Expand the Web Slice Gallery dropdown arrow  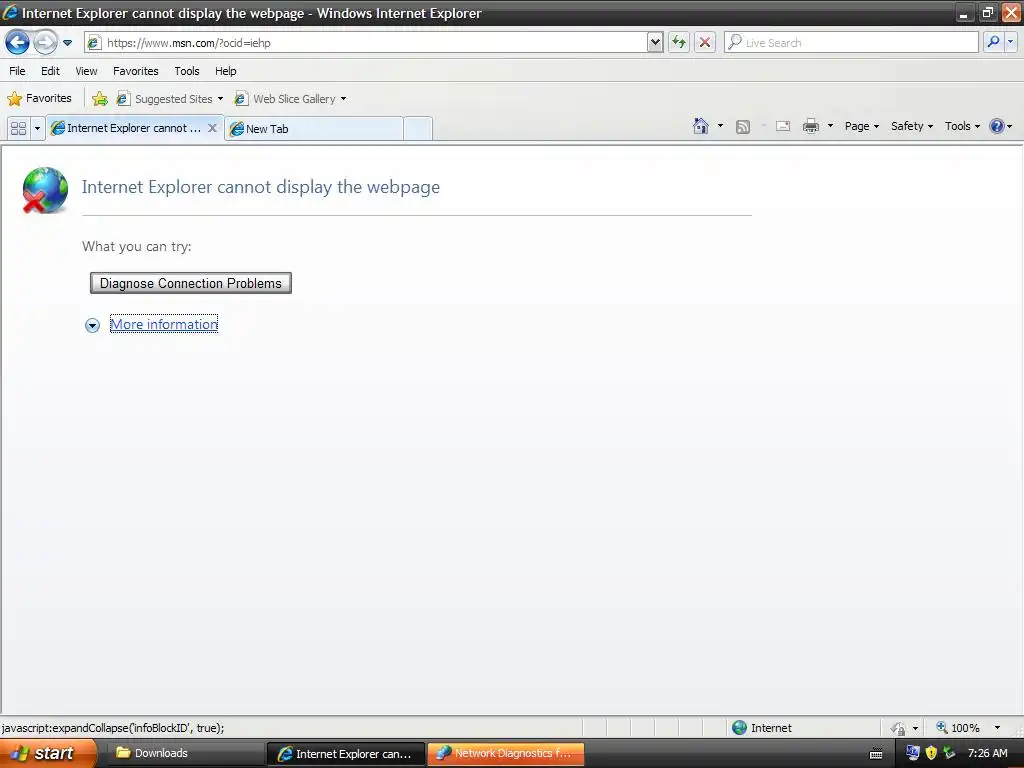pos(344,99)
